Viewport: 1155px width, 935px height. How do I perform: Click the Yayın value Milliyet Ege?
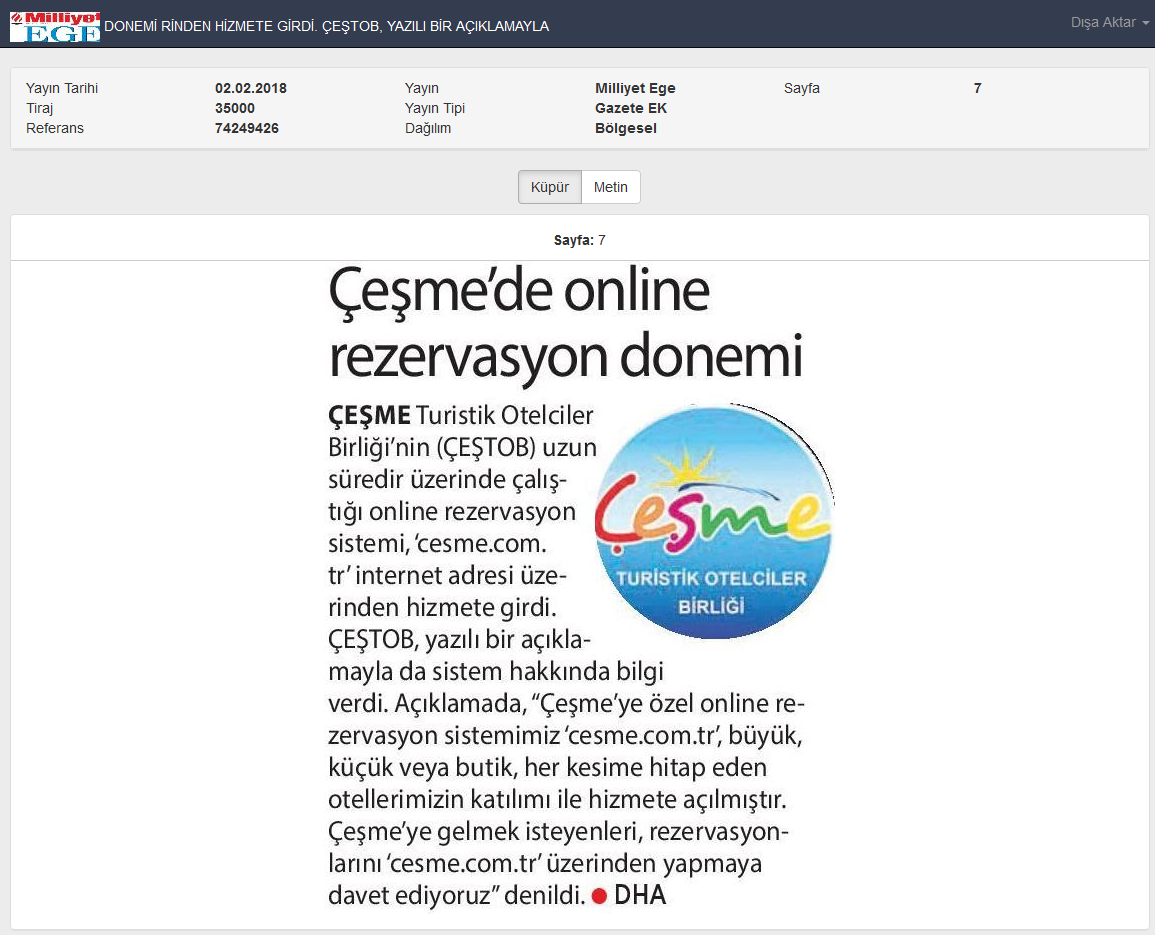click(x=635, y=88)
